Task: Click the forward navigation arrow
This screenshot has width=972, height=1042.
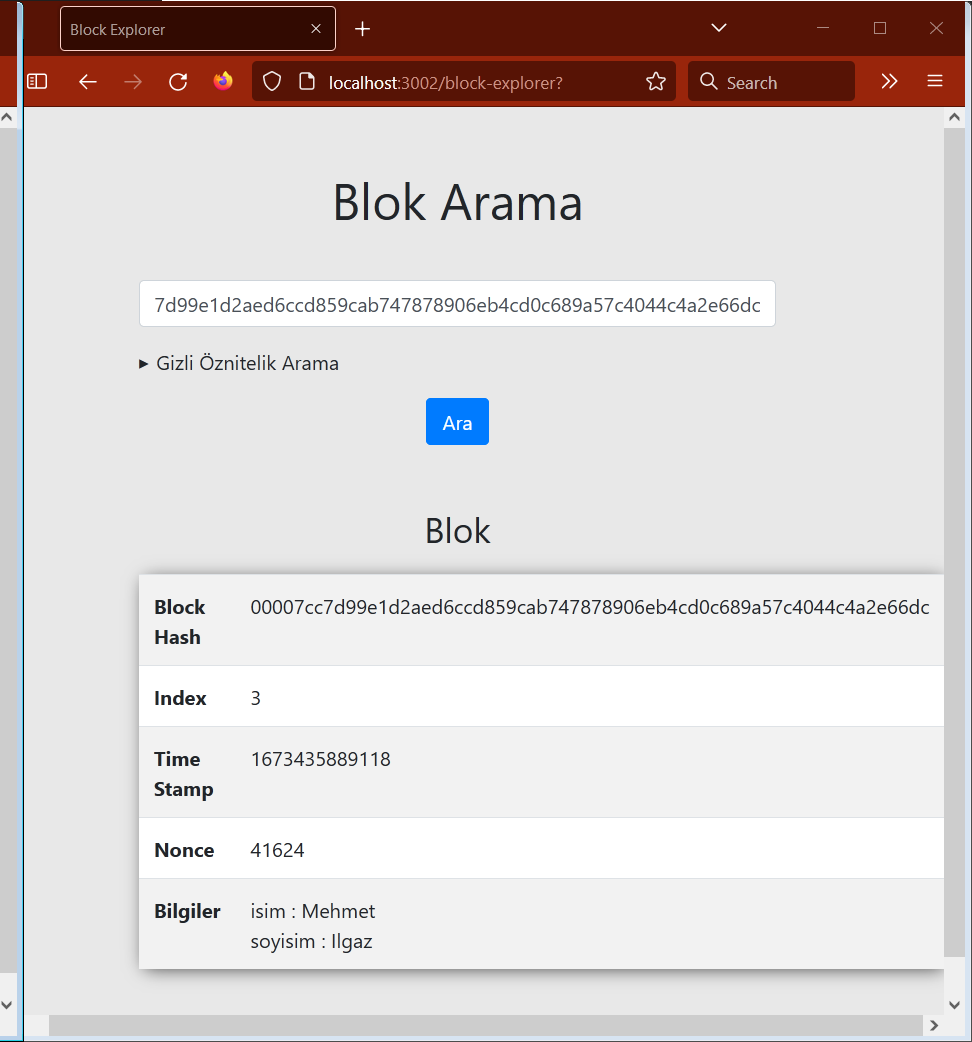Action: (133, 82)
